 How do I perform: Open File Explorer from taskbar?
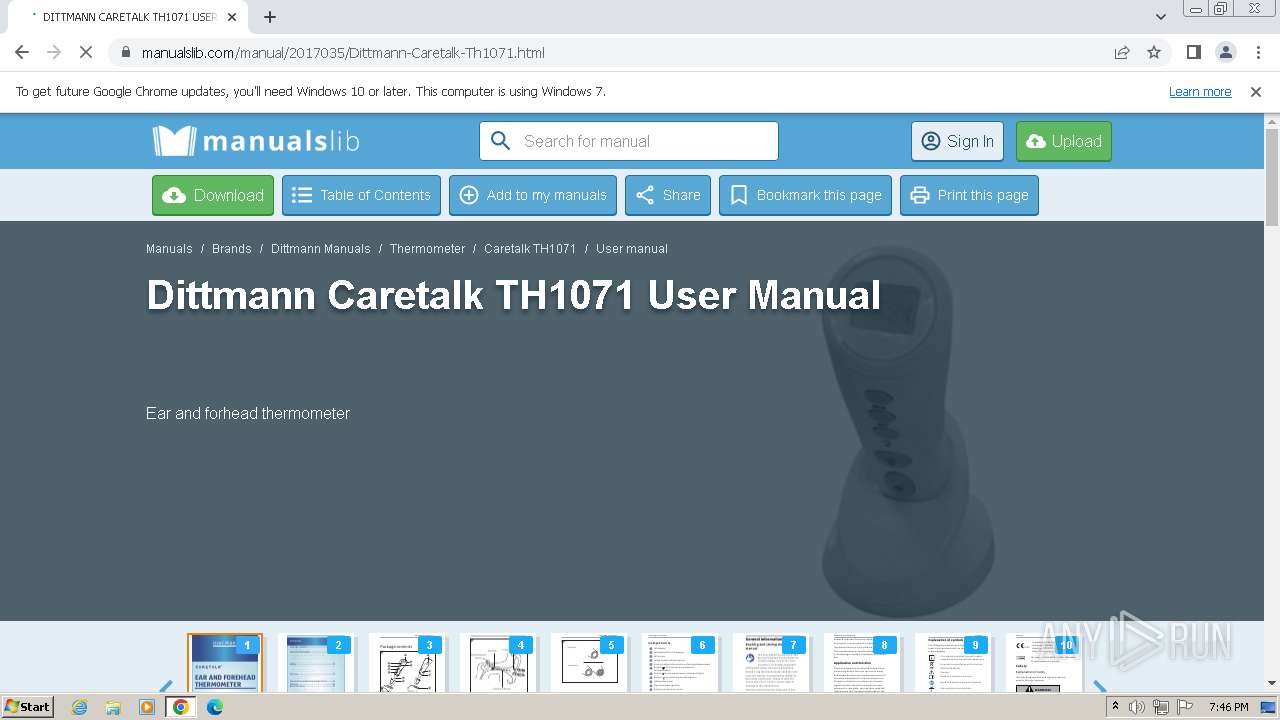pyautogui.click(x=113, y=707)
